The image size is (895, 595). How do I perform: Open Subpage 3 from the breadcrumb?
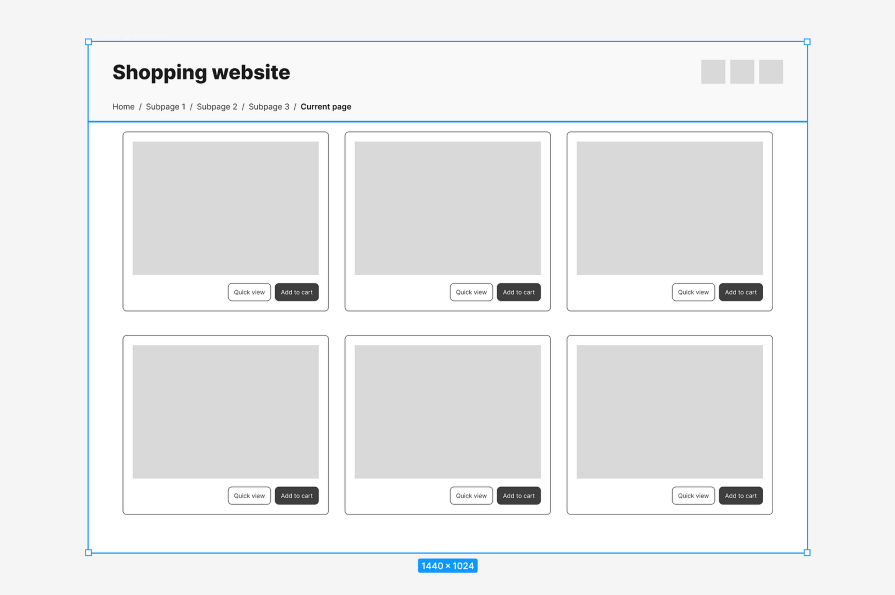point(268,106)
